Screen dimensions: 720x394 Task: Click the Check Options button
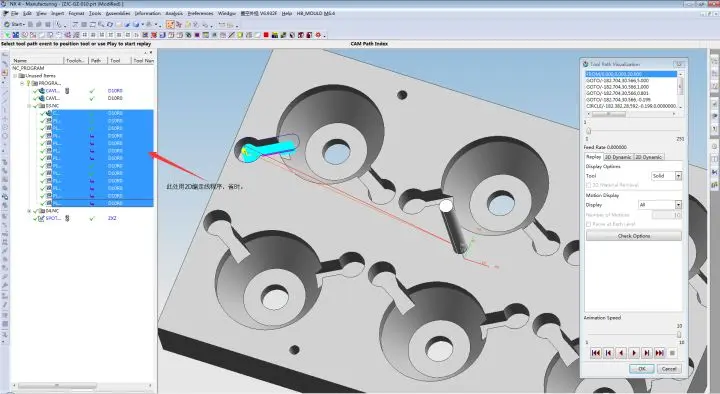tap(634, 236)
